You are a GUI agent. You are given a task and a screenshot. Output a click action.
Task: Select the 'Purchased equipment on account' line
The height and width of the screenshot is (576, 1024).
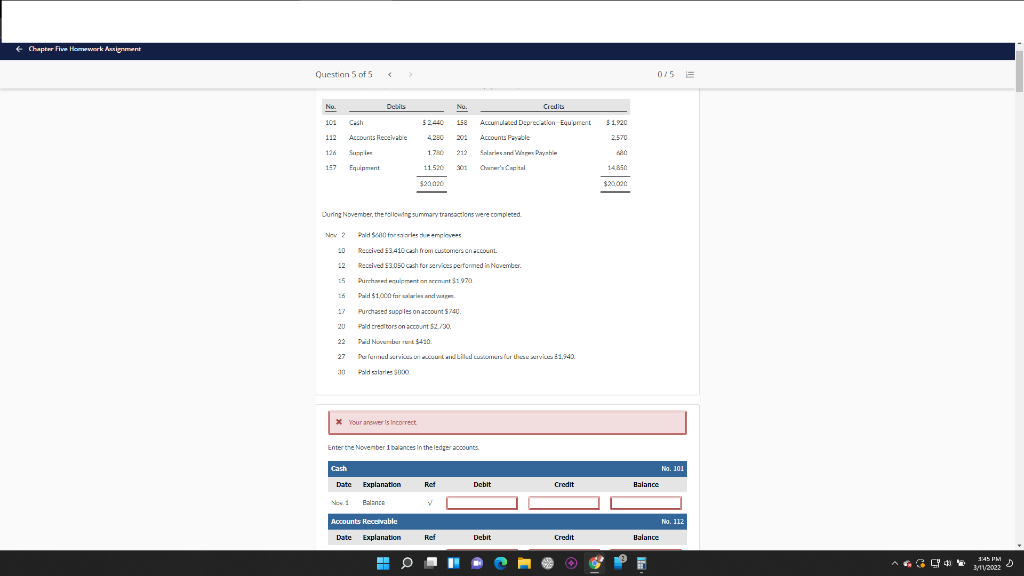(415, 281)
